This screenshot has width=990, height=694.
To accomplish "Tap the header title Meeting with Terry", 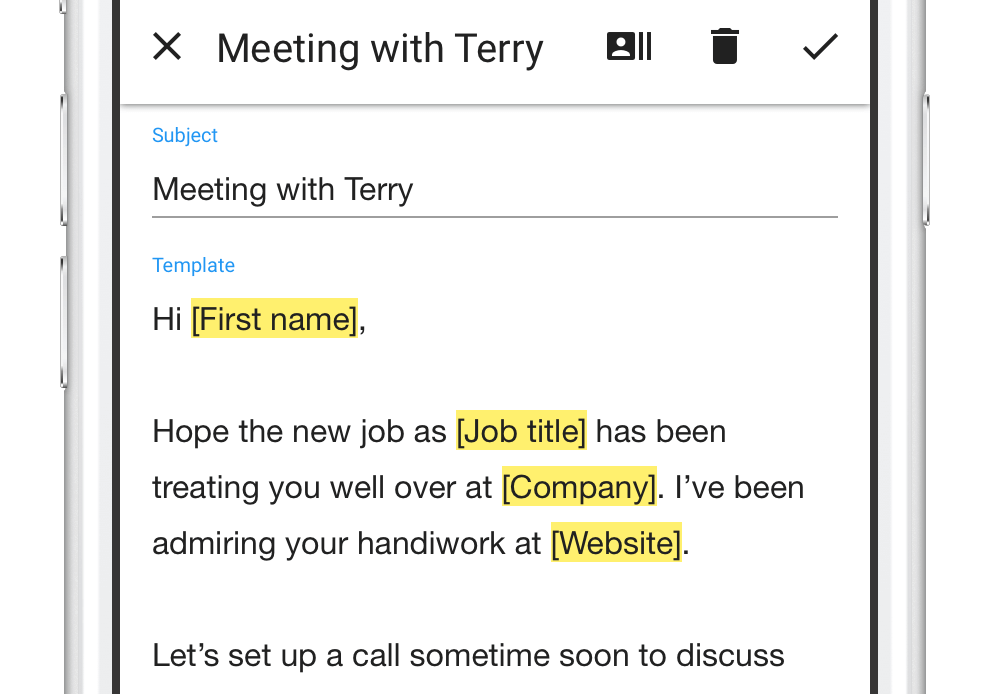I will [x=380, y=48].
